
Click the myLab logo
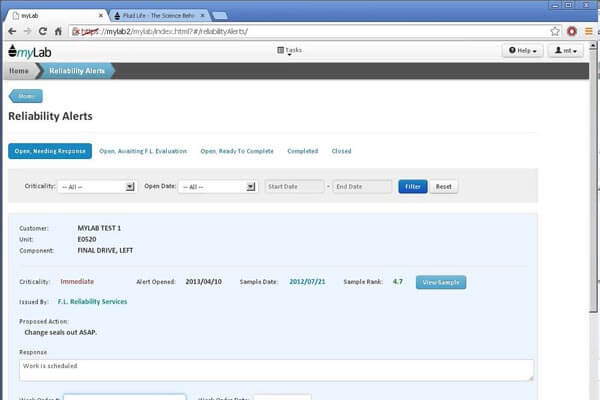pyautogui.click(x=29, y=50)
